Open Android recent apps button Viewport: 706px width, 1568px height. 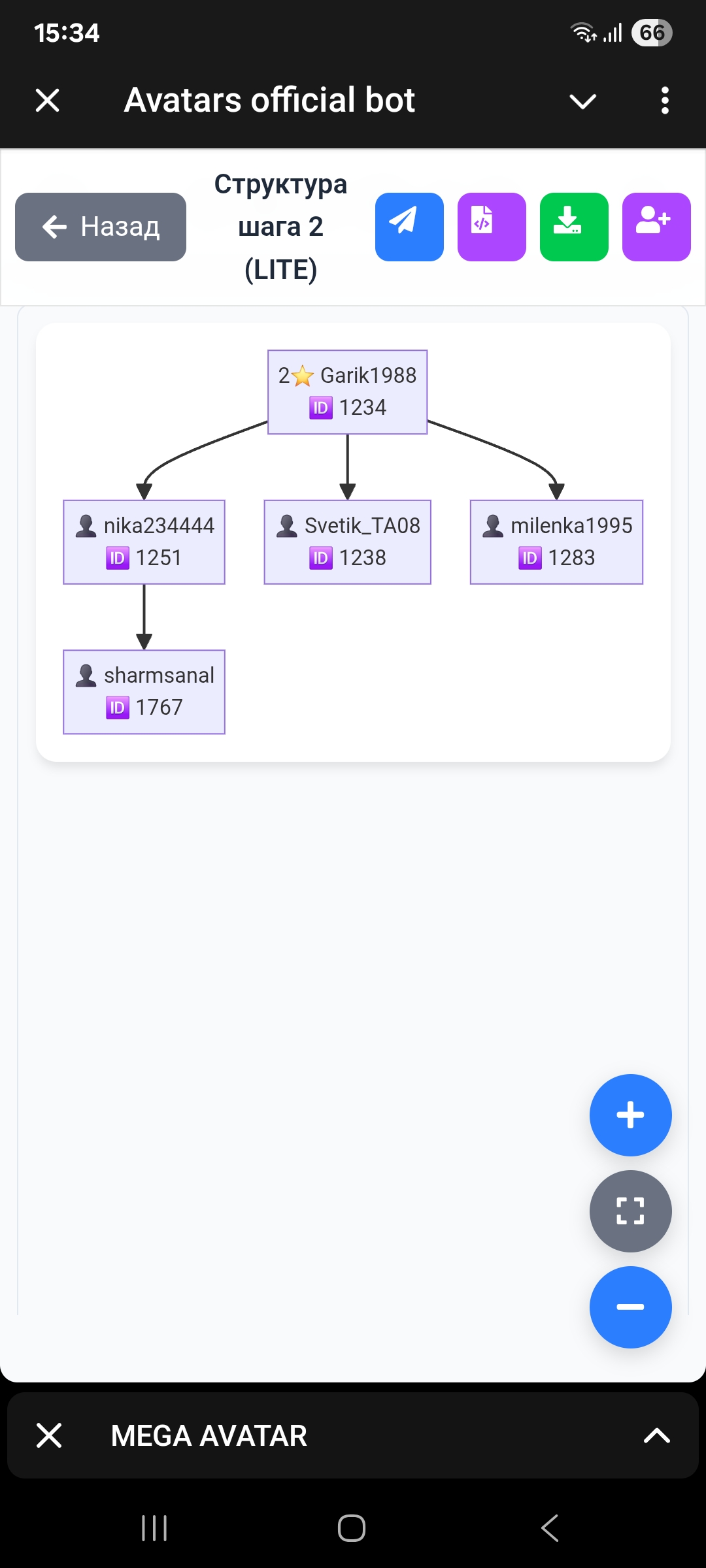coord(154,1528)
